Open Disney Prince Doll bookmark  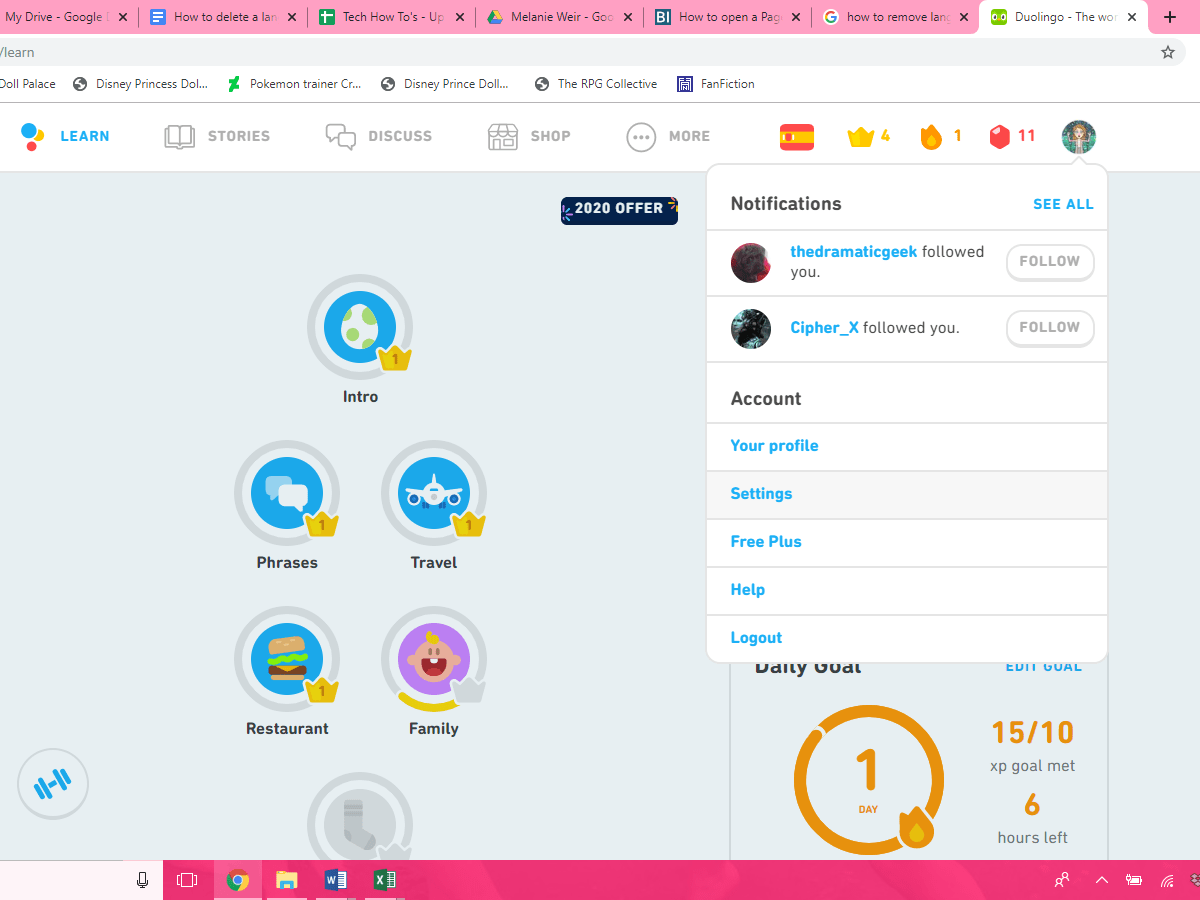(445, 84)
